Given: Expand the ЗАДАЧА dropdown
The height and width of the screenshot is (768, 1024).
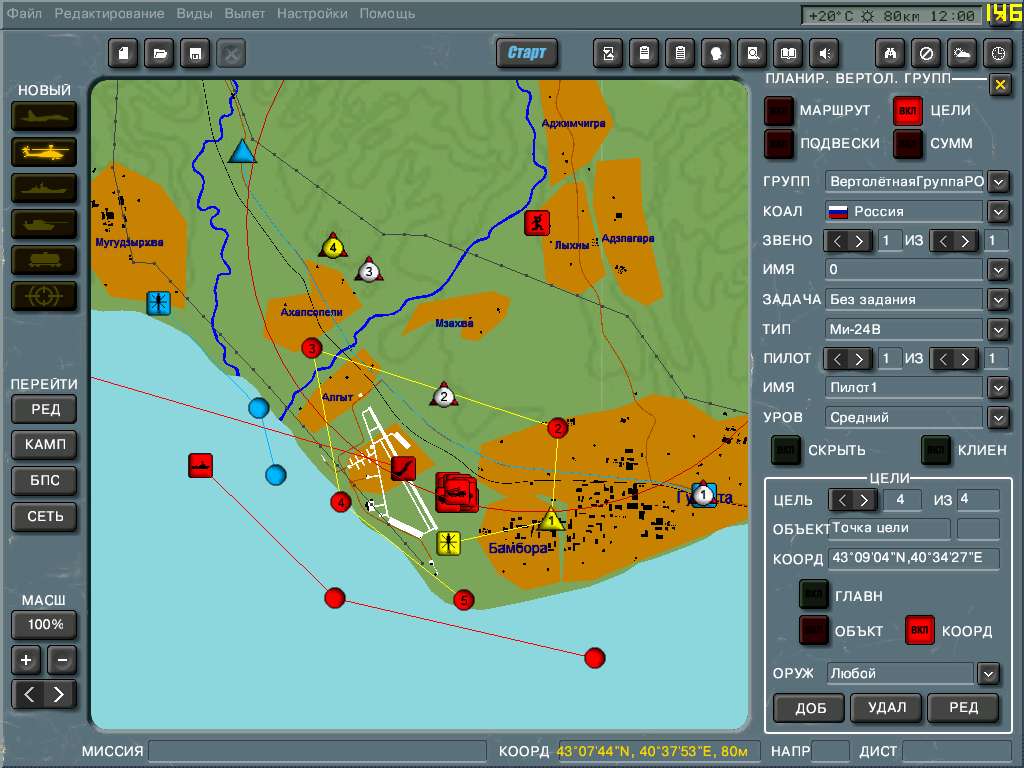Looking at the screenshot, I should click(x=999, y=300).
